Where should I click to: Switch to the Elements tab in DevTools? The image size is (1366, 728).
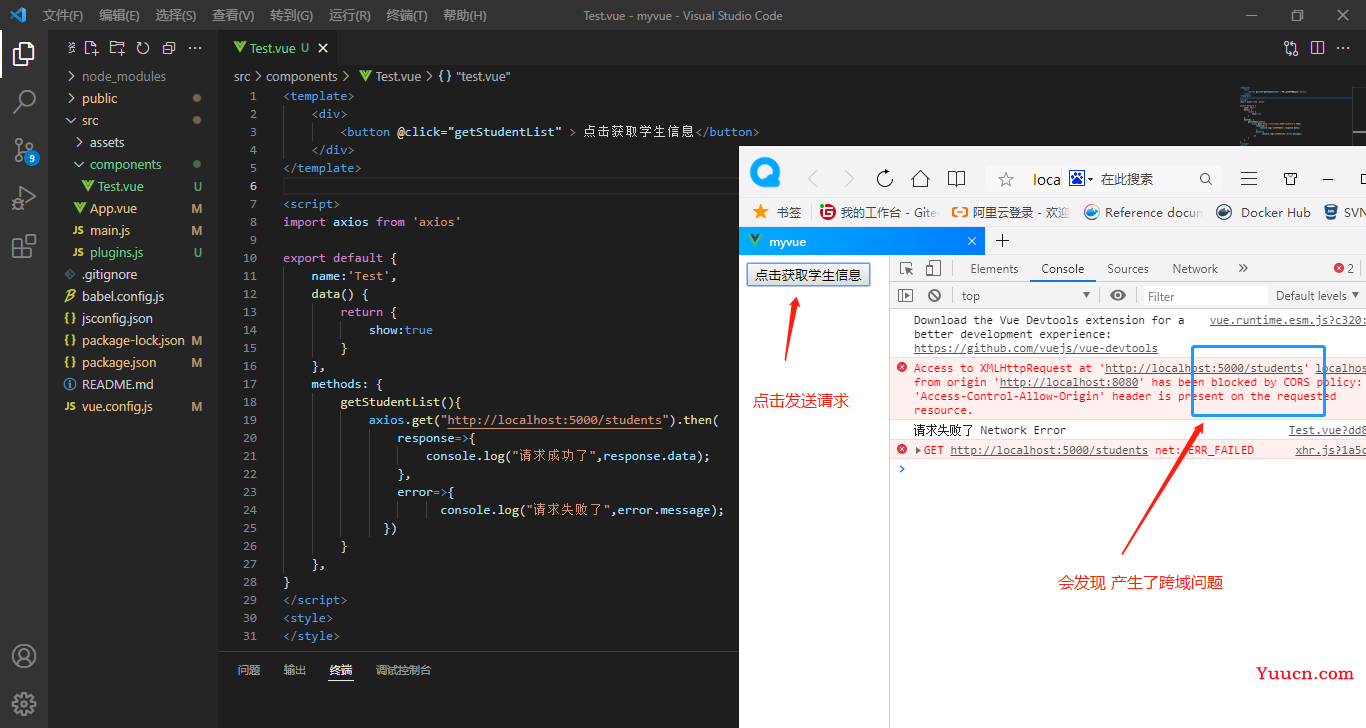click(x=994, y=269)
